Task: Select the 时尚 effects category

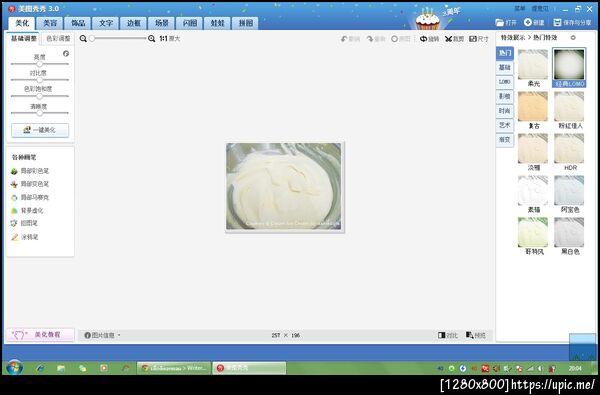Action: tap(505, 111)
